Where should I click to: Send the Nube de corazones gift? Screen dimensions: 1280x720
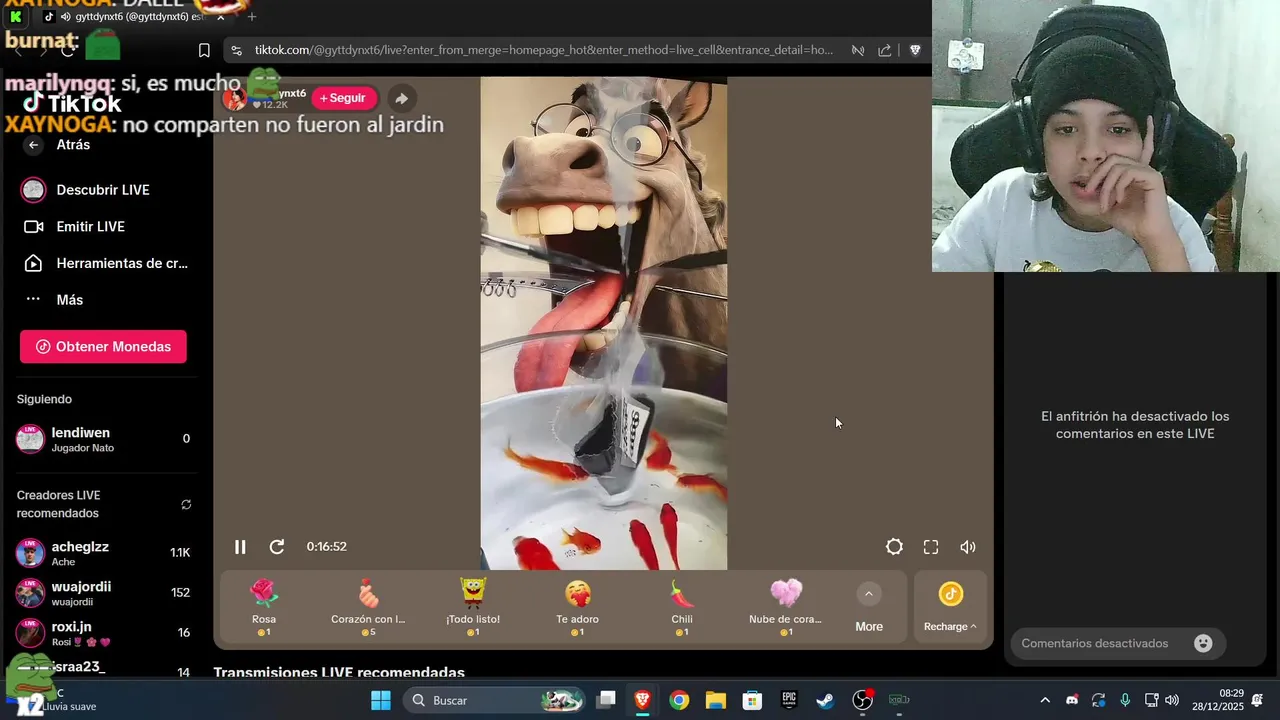786,607
